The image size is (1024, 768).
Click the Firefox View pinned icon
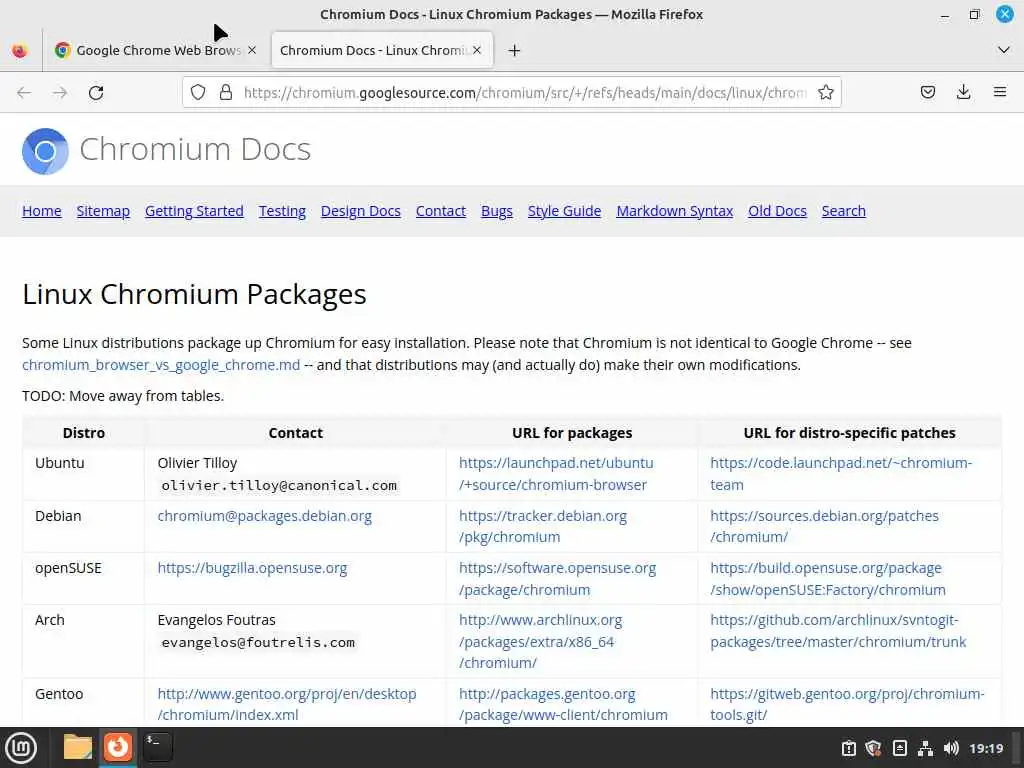20,50
